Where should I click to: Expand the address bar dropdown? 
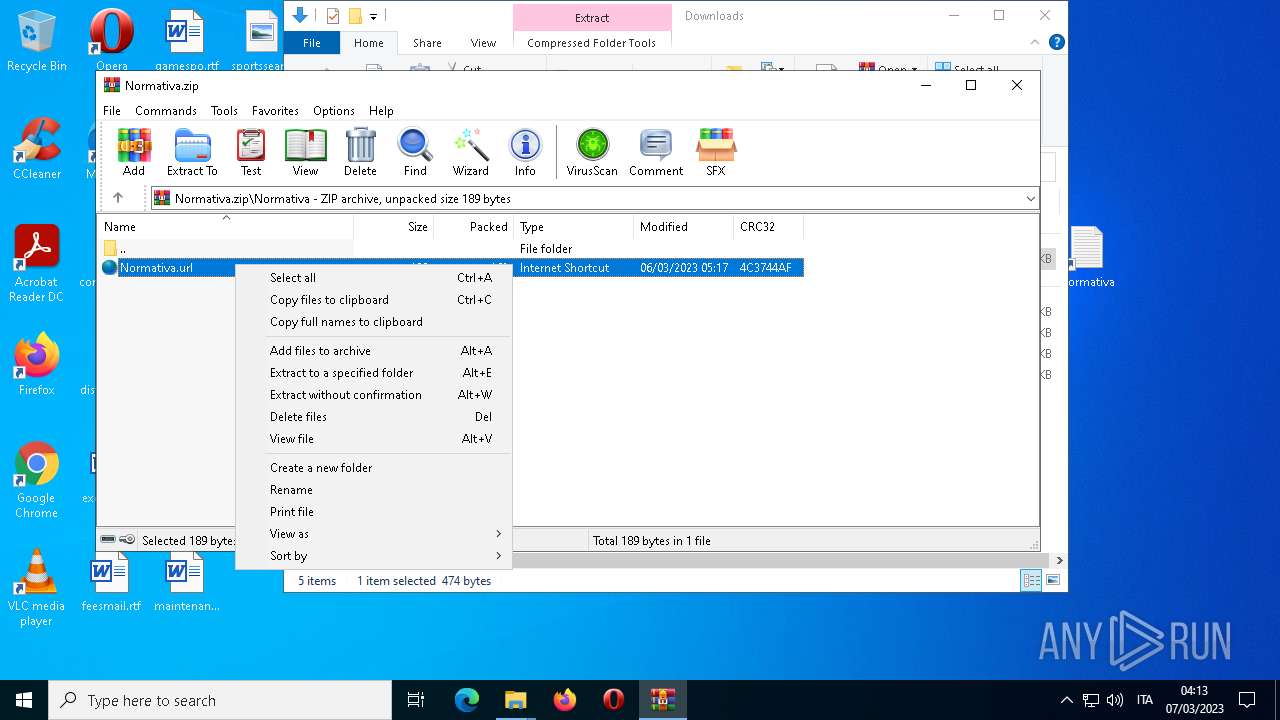point(1030,198)
